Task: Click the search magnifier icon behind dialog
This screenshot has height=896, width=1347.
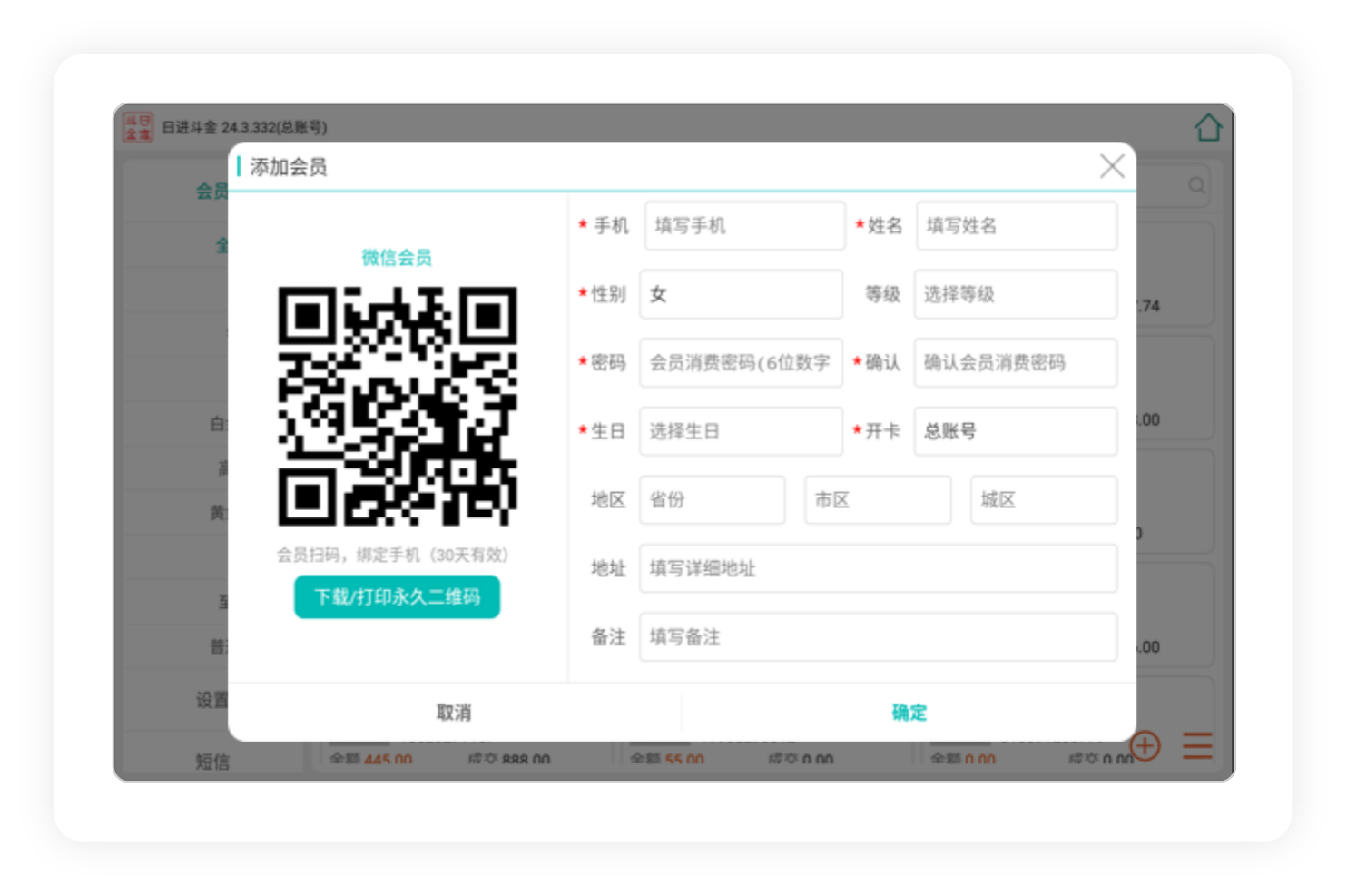Action: [x=1197, y=185]
